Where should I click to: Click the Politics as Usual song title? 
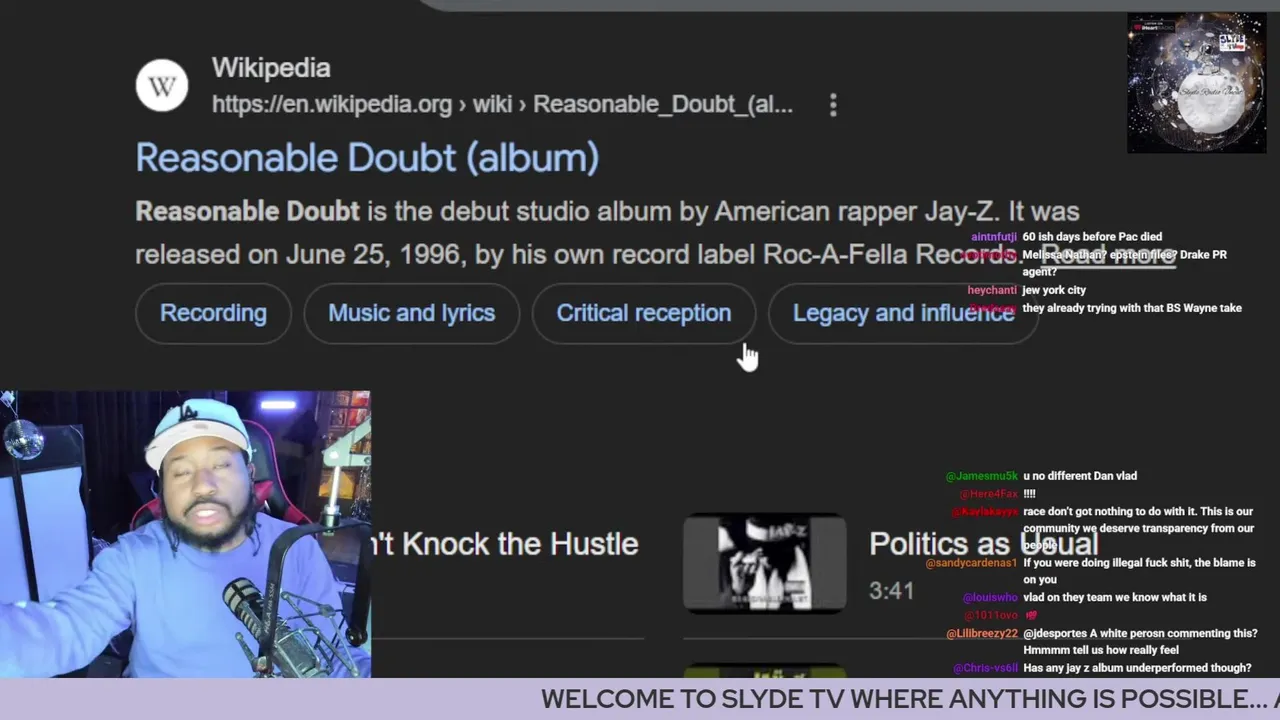[x=983, y=544]
